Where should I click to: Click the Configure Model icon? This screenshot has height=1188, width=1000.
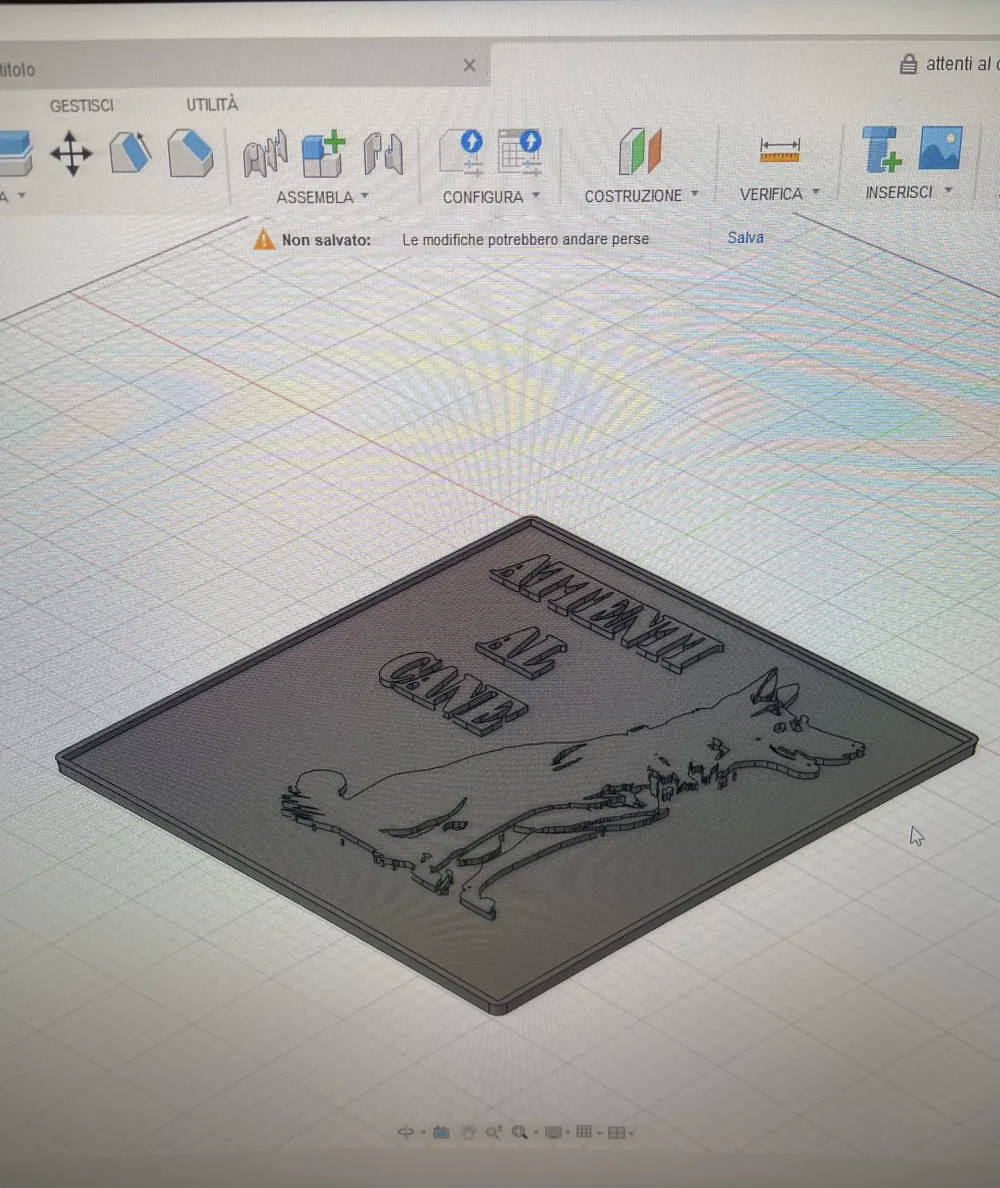pos(461,152)
